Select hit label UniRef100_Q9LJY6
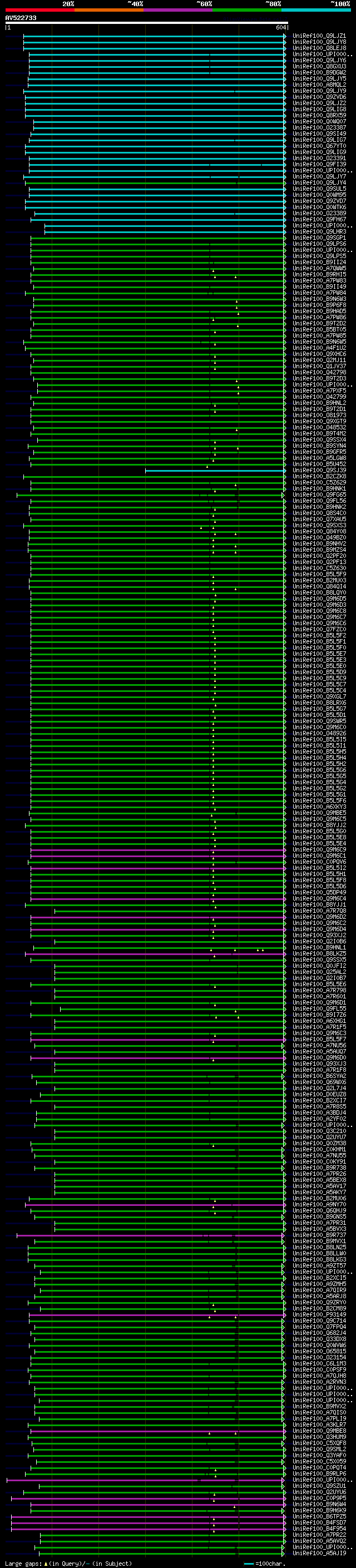 [x=319, y=61]
